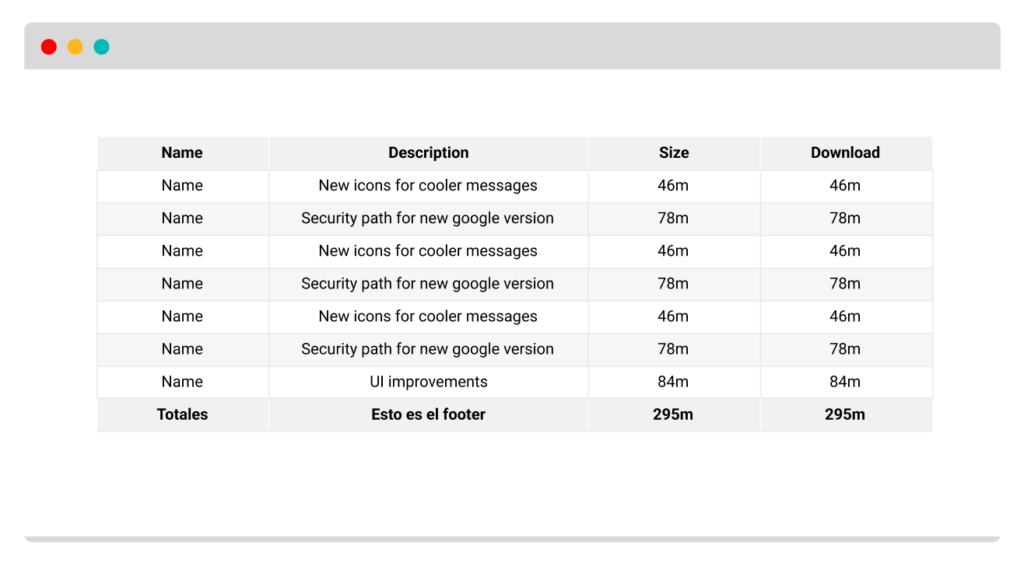Click the red close window dot
Viewport: 1024px width, 566px height.
(48, 47)
